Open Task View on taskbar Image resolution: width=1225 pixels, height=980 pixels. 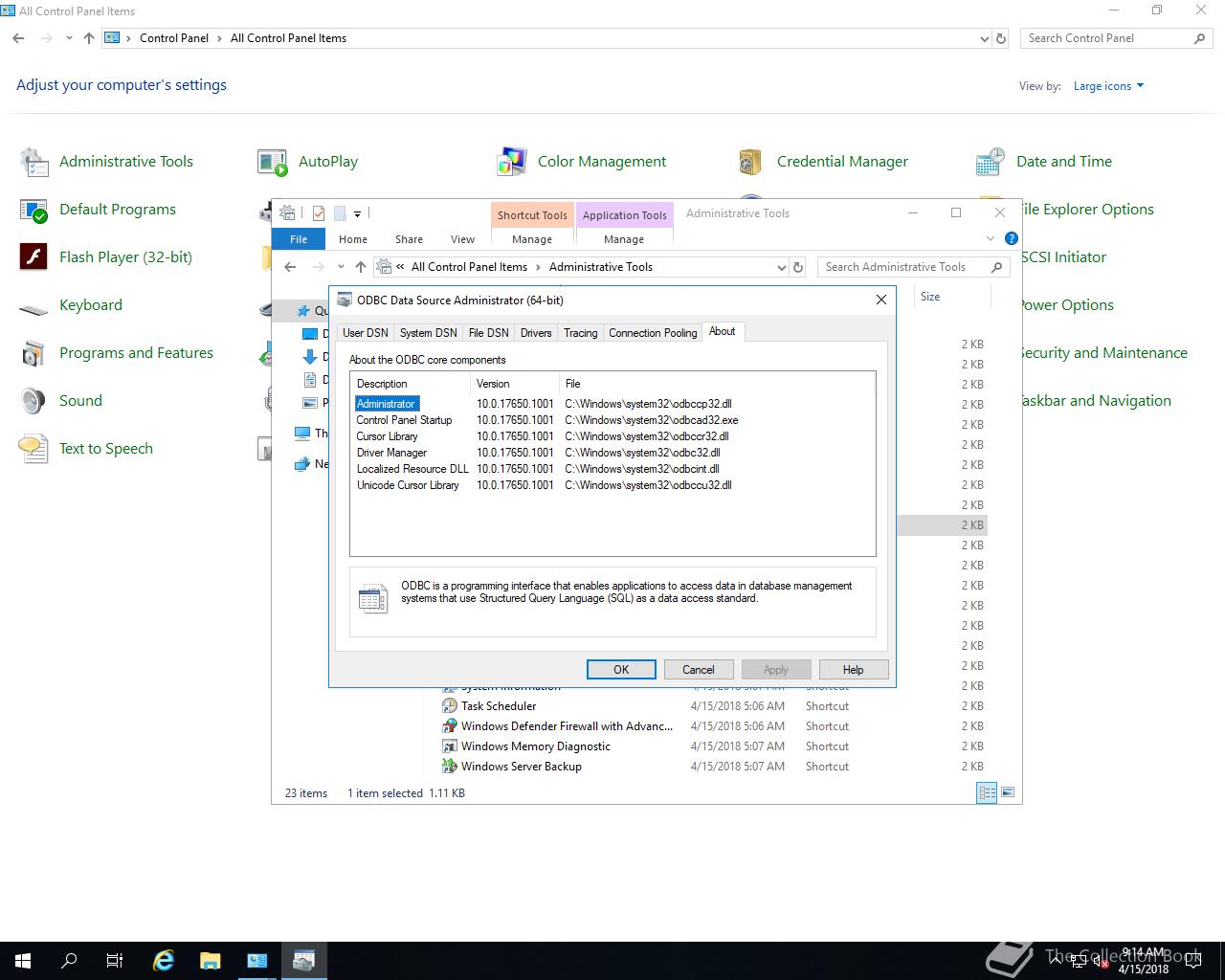(x=115, y=961)
